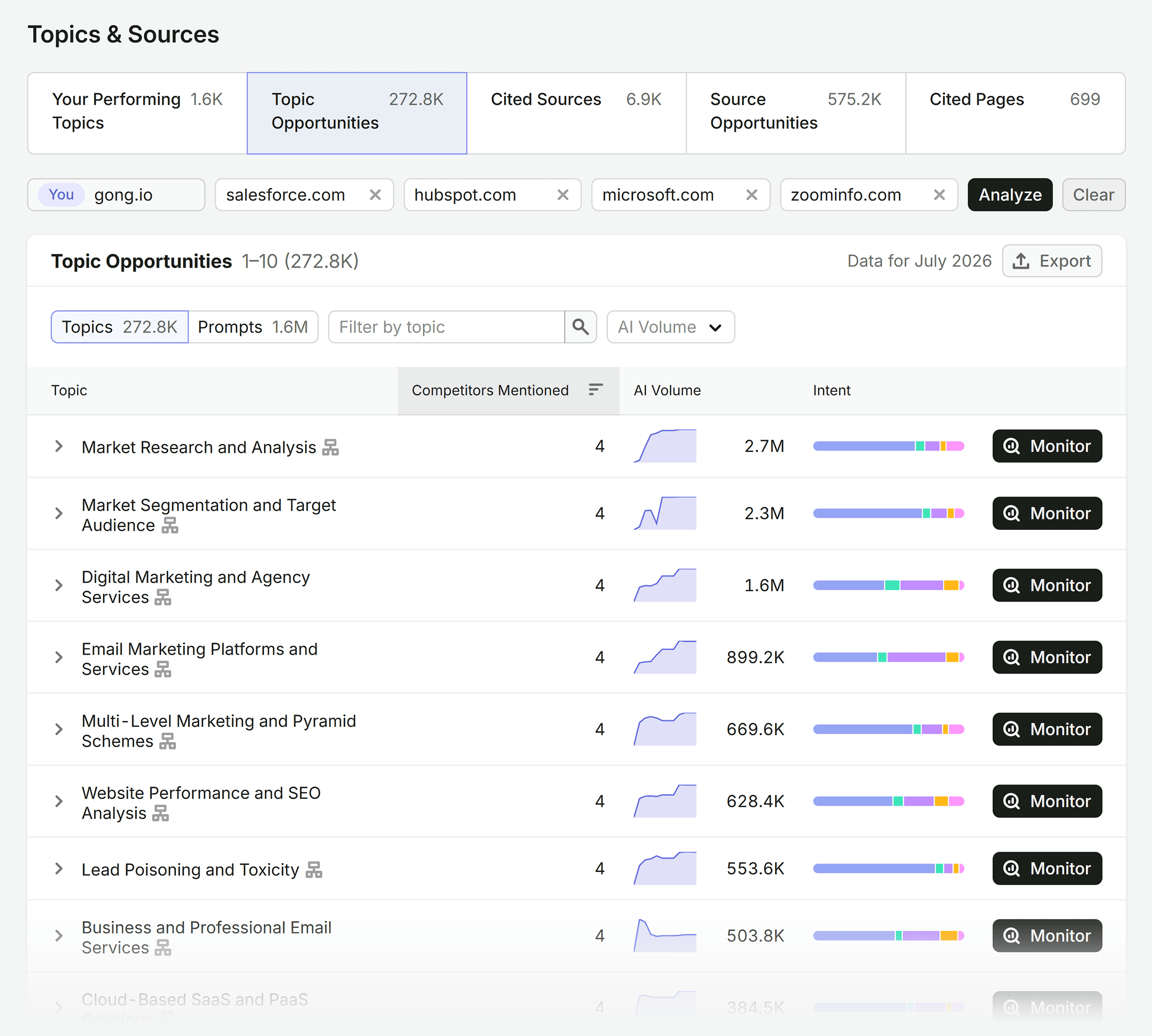
Task: Click hierarchy icon beside Lead Poisoning and Toxicity
Action: 314,870
